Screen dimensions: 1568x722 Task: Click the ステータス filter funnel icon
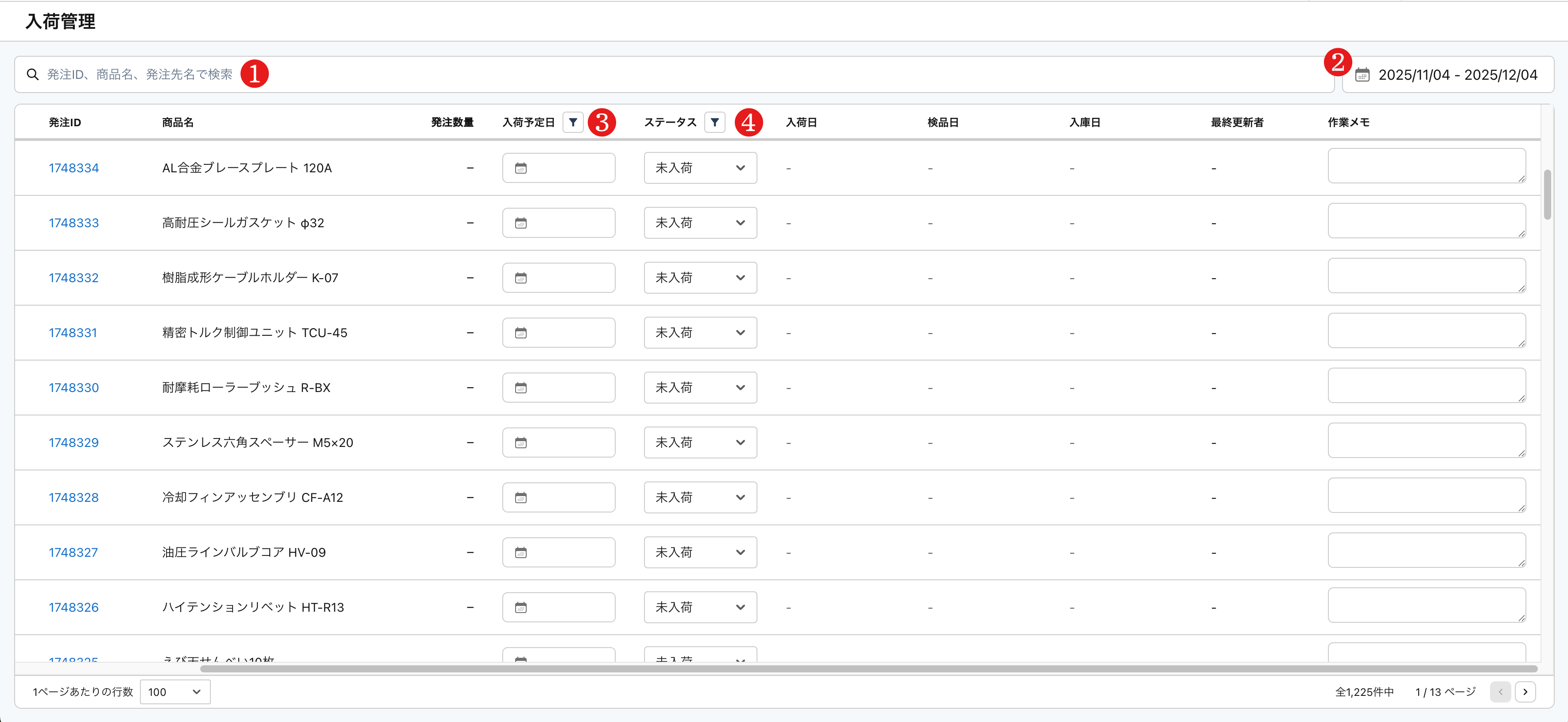point(714,122)
